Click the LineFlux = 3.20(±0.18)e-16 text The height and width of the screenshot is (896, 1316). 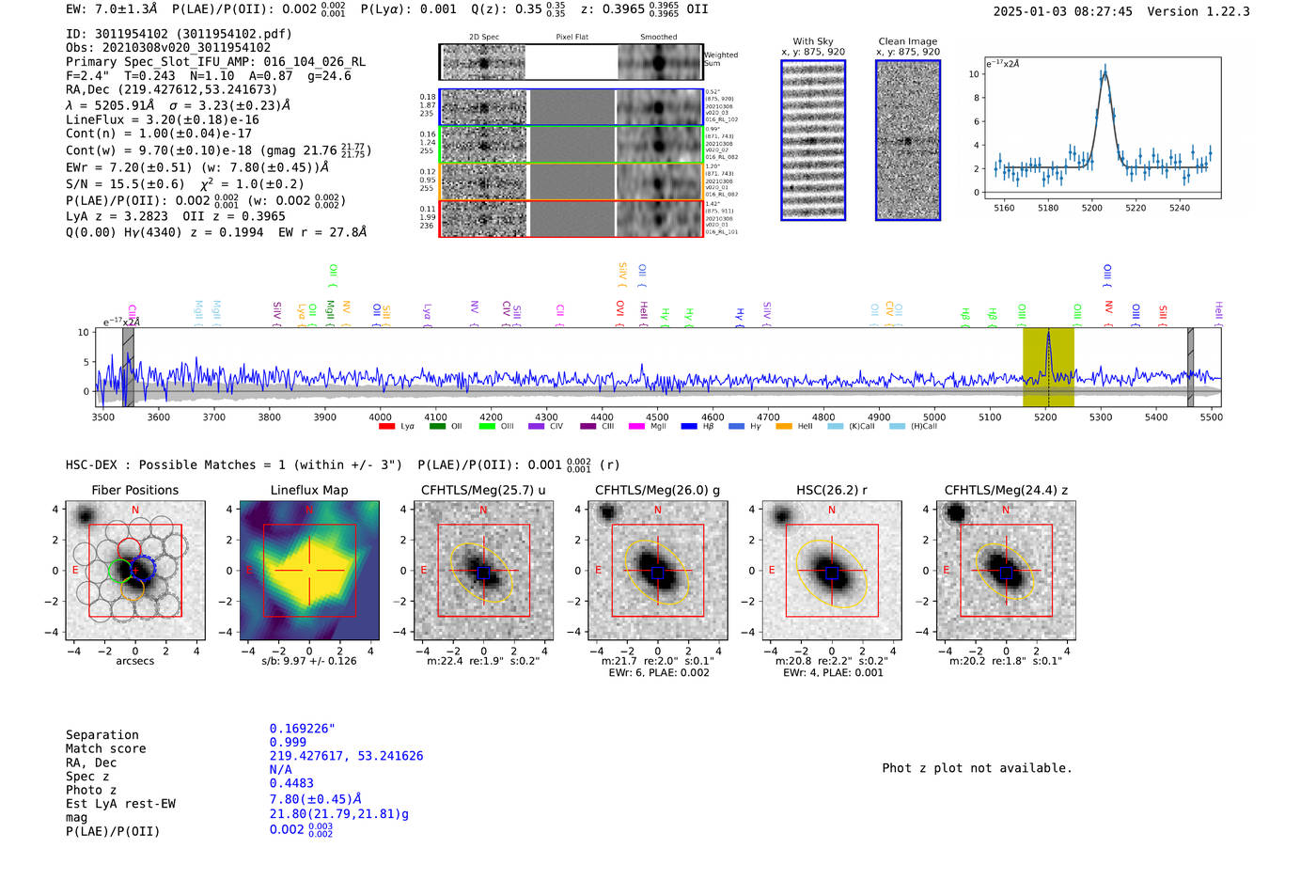[163, 119]
